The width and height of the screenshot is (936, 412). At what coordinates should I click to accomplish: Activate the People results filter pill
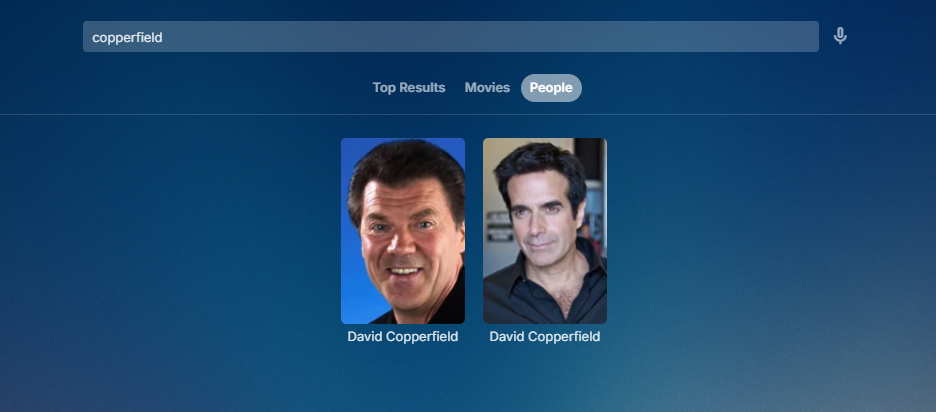click(x=551, y=88)
